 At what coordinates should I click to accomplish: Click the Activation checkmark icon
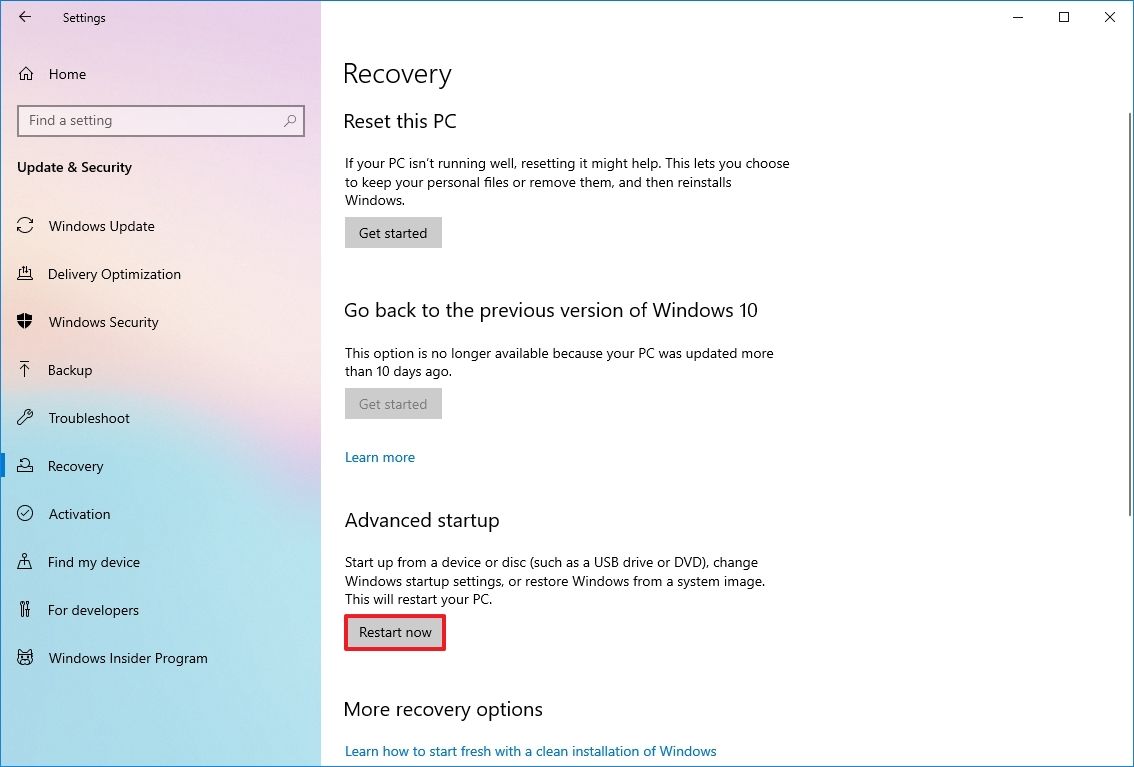coord(25,514)
